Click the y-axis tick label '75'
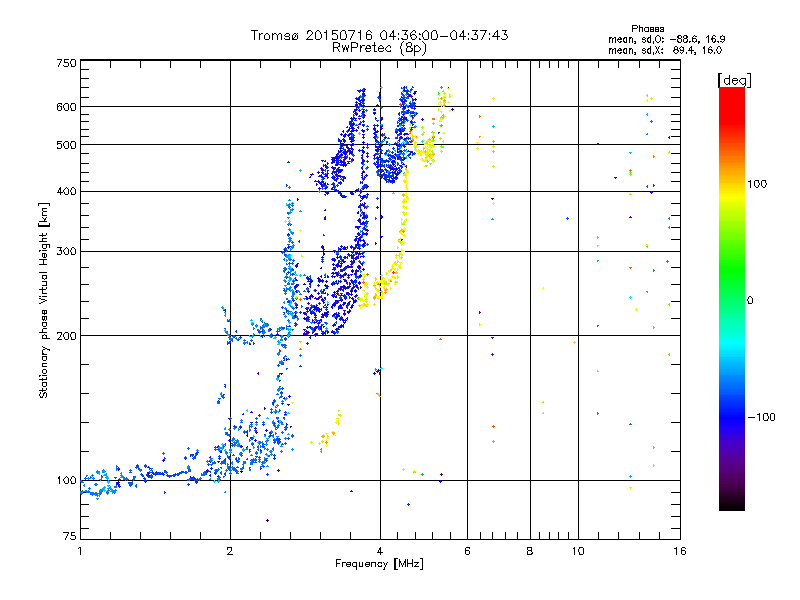Image resolution: width=800 pixels, height=600 pixels. (x=70, y=536)
